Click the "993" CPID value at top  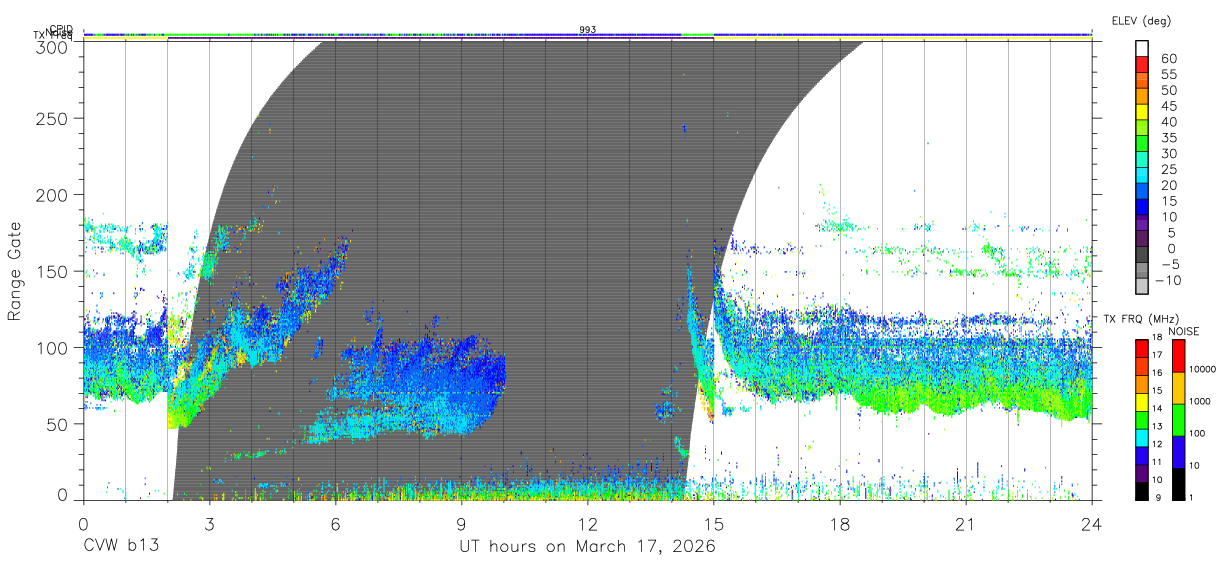click(588, 30)
